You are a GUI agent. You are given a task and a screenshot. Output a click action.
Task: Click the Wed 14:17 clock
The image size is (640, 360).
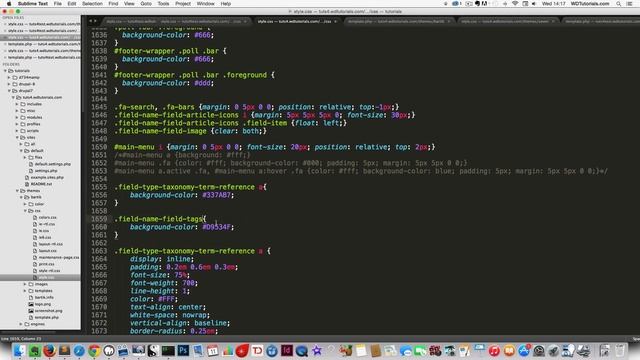point(553,4)
